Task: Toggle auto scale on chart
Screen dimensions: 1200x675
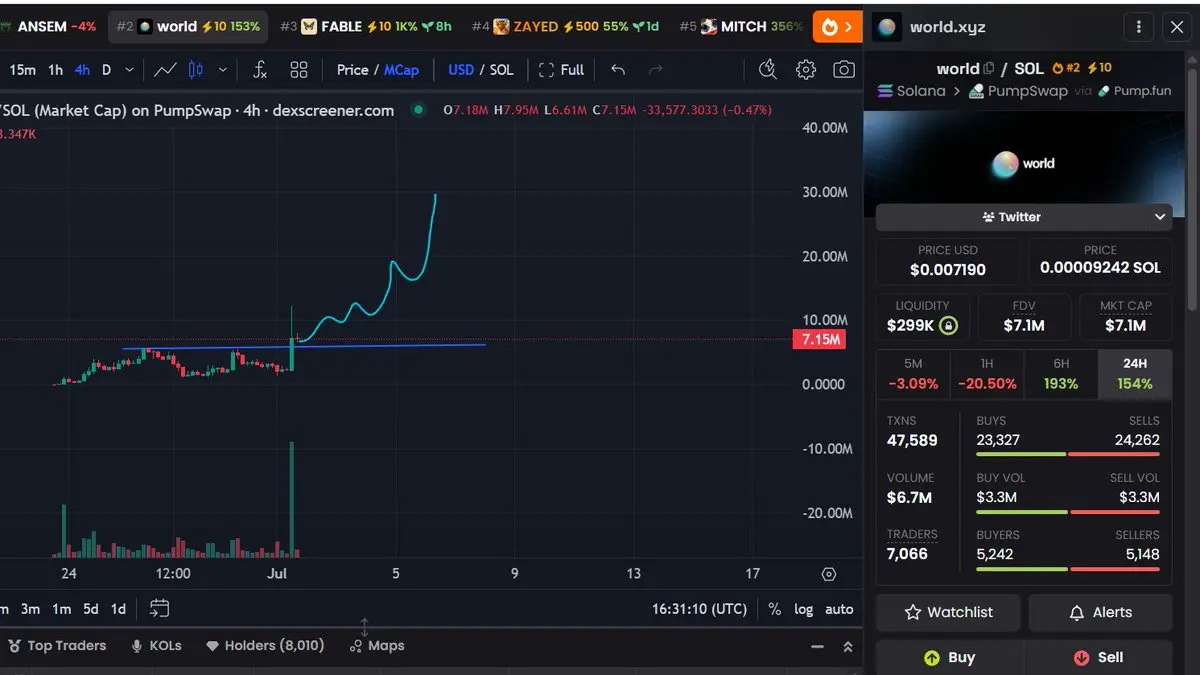Action: [x=839, y=609]
